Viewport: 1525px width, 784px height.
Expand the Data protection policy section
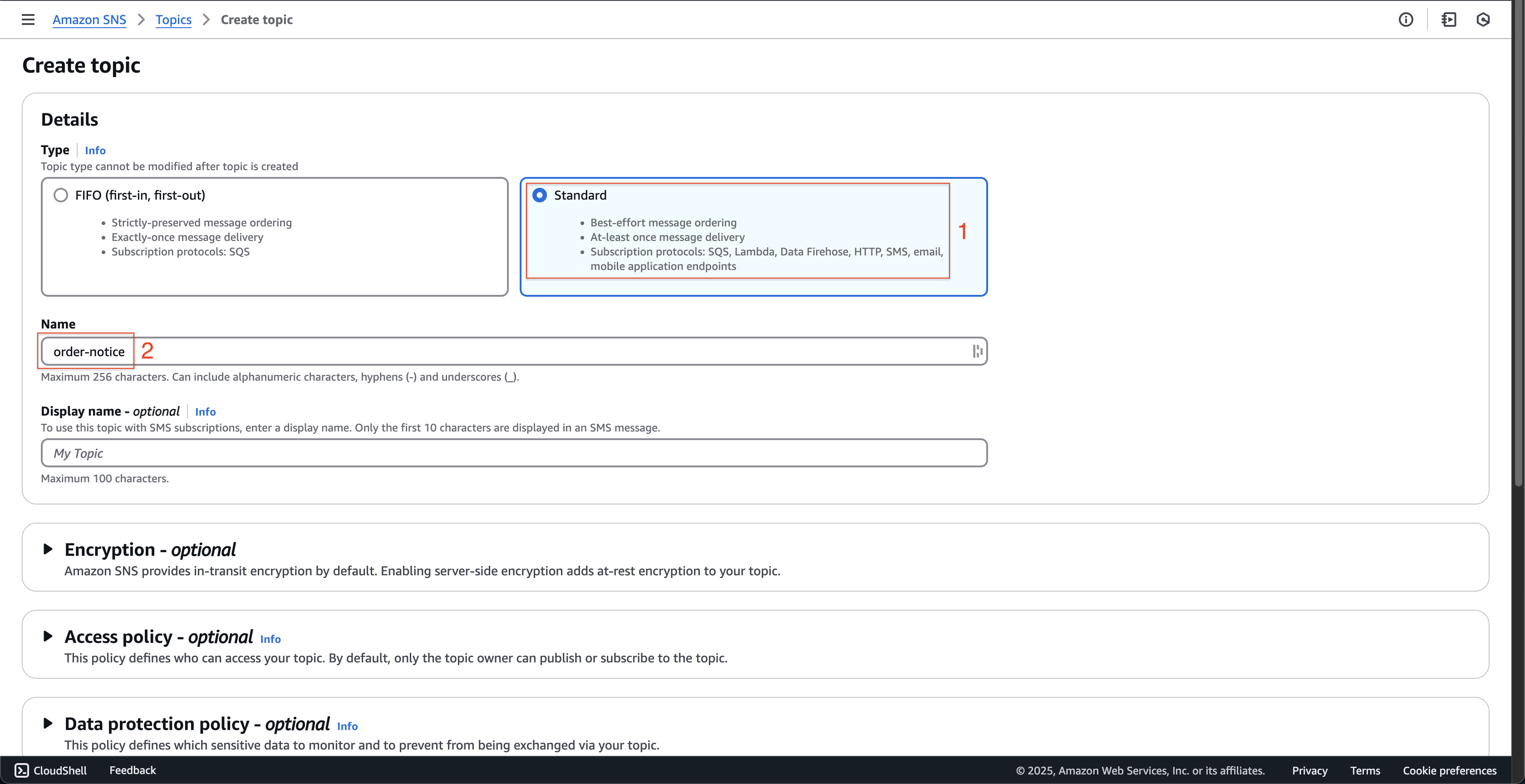48,723
